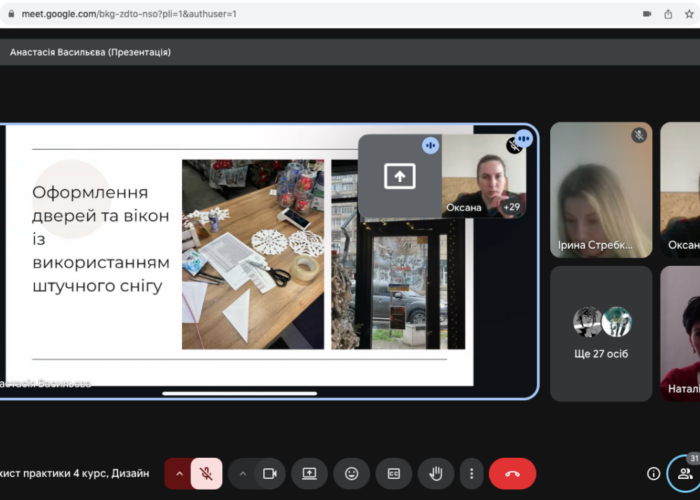Image resolution: width=700 pixels, height=500 pixels.
Task: Select the 'Ще 27 осіб' tile
Action: pos(601,333)
